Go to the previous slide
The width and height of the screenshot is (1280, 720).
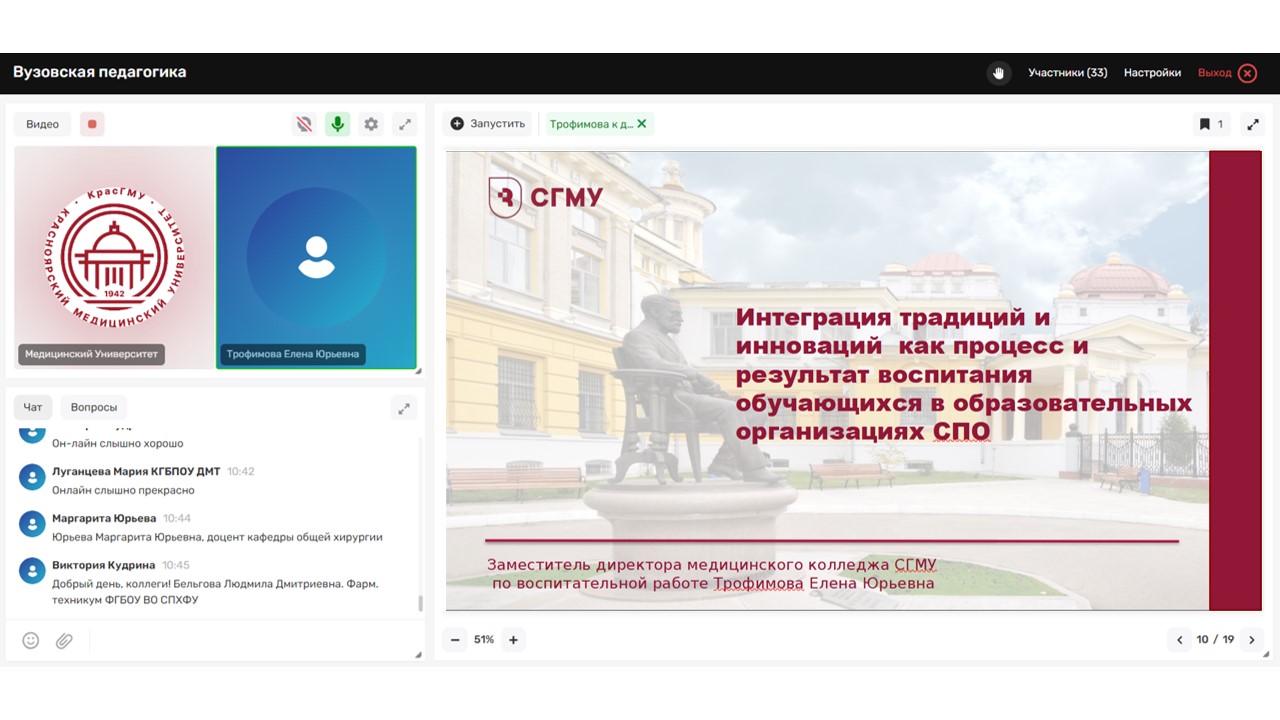click(1180, 640)
